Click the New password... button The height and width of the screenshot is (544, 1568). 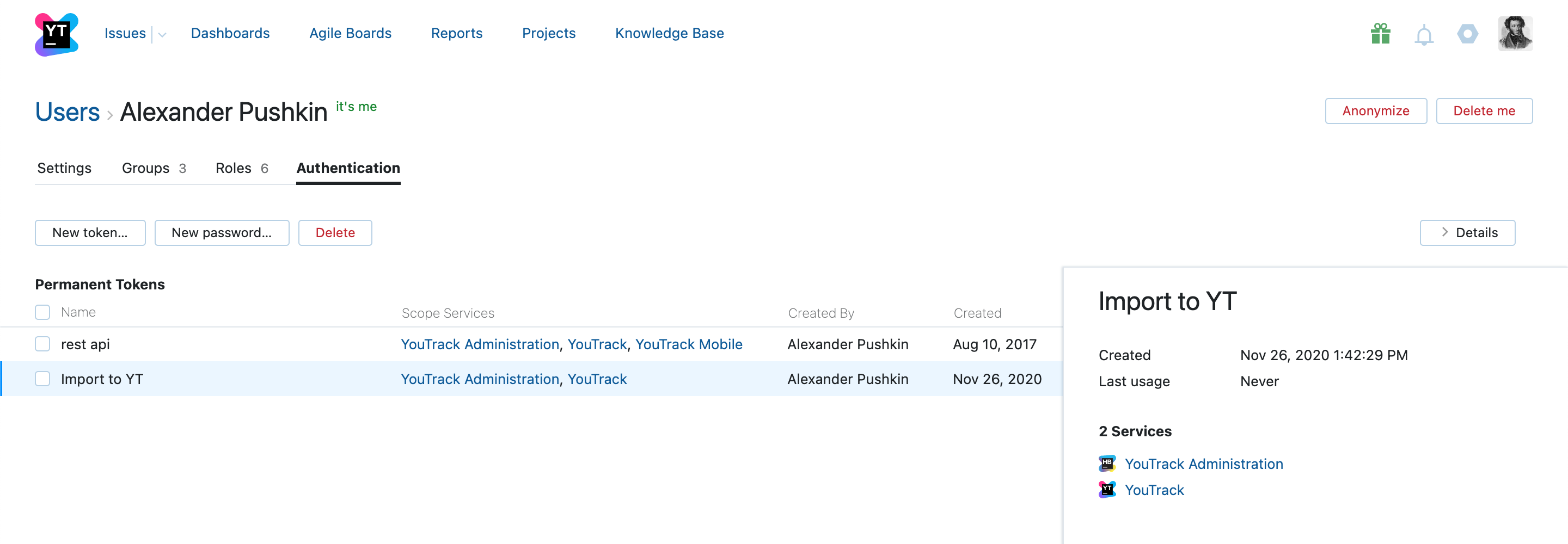click(x=222, y=232)
